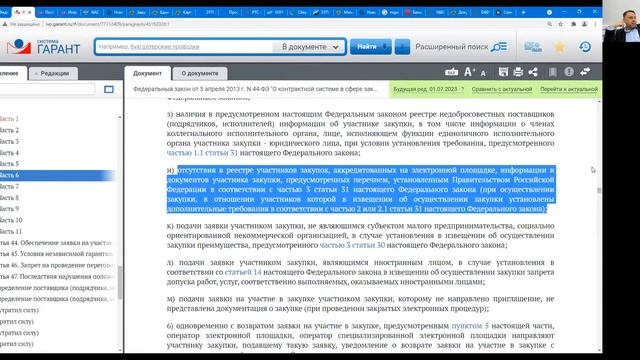Image resolution: width=640 pixels, height=360 pixels.
Task: Open link 'частью 3 статьи 30'
Action: coord(352,245)
